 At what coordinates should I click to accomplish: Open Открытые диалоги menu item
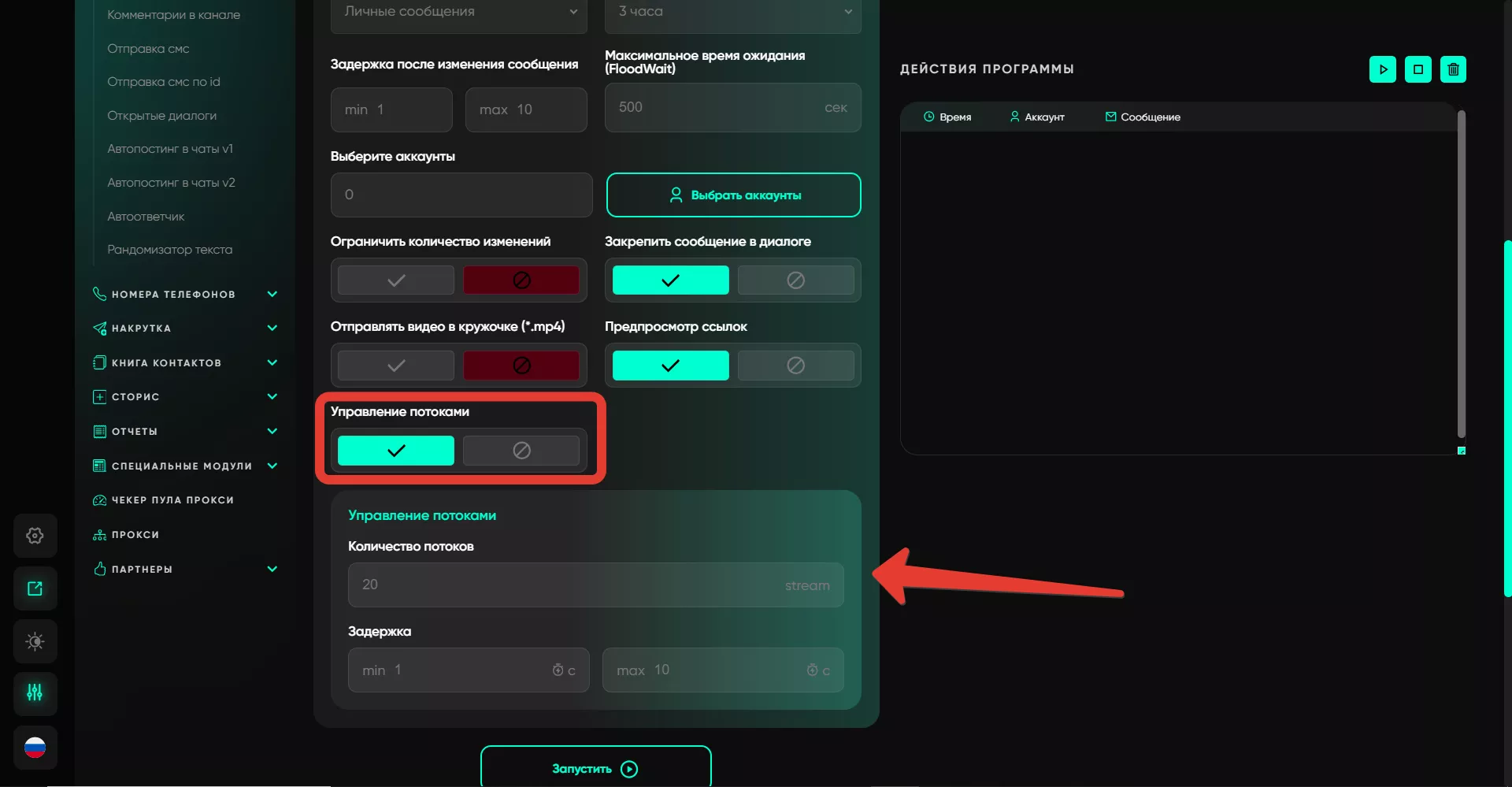[161, 116]
